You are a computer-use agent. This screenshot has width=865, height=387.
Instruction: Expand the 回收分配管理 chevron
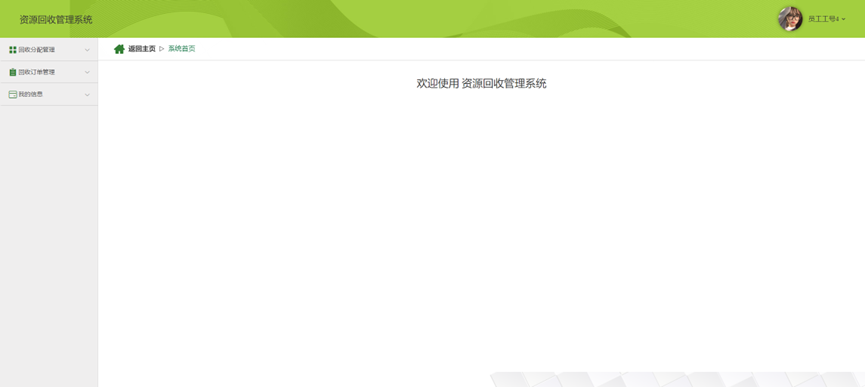(x=87, y=50)
